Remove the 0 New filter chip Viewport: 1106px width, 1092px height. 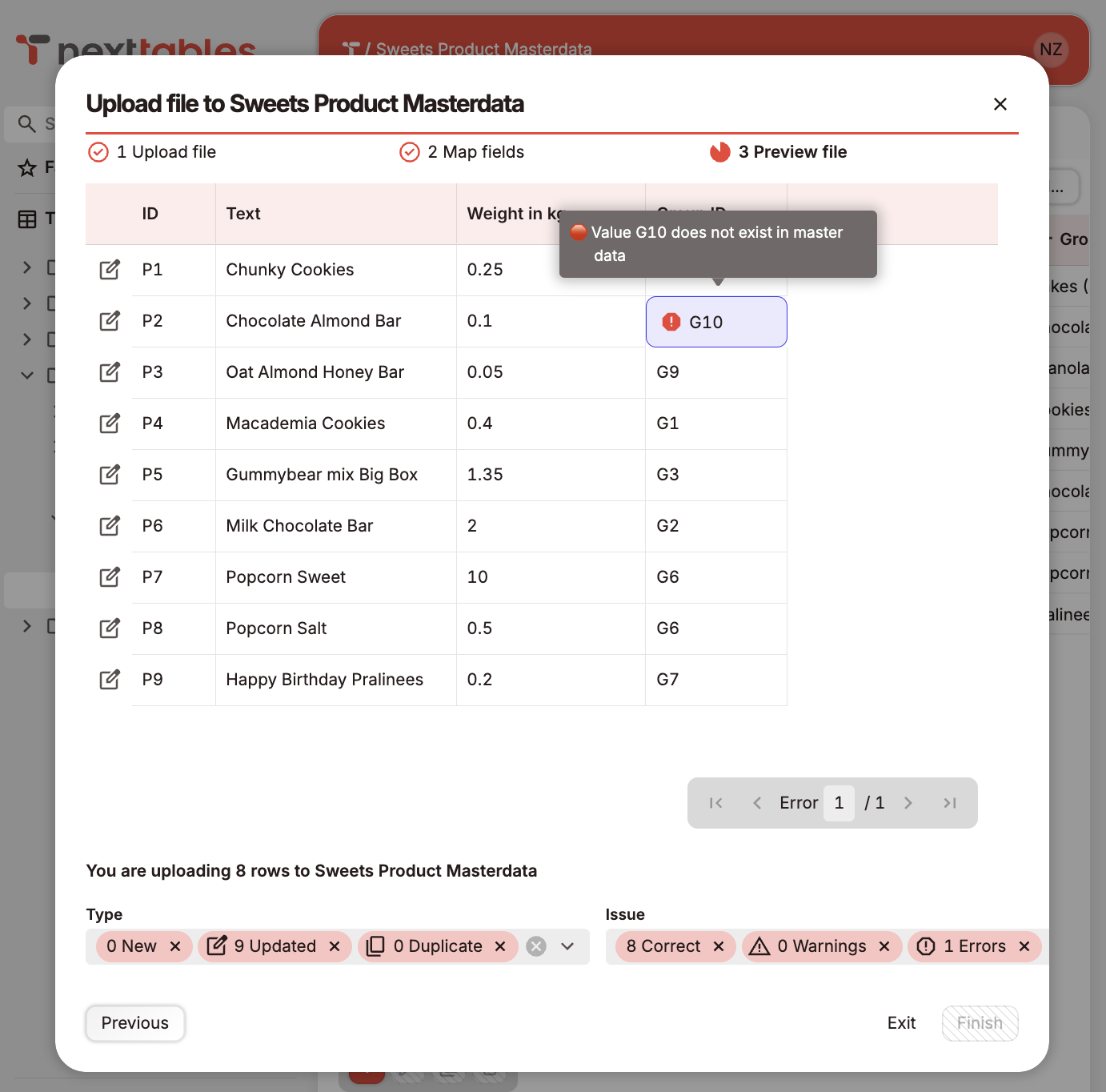point(175,946)
